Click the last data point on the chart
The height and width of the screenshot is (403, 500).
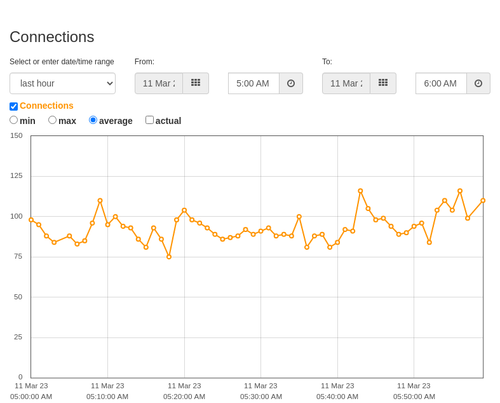click(483, 201)
